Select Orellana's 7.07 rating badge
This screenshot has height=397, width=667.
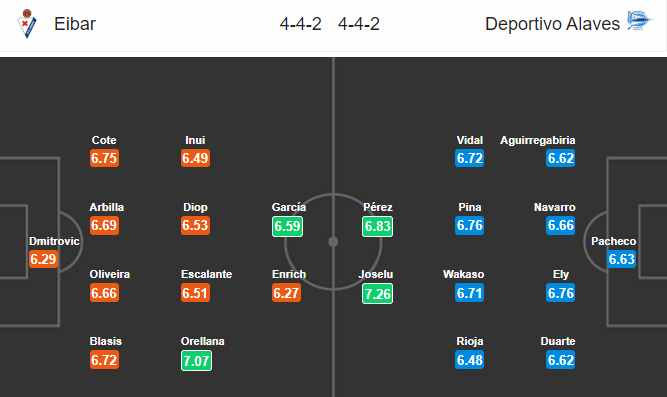[x=196, y=361]
